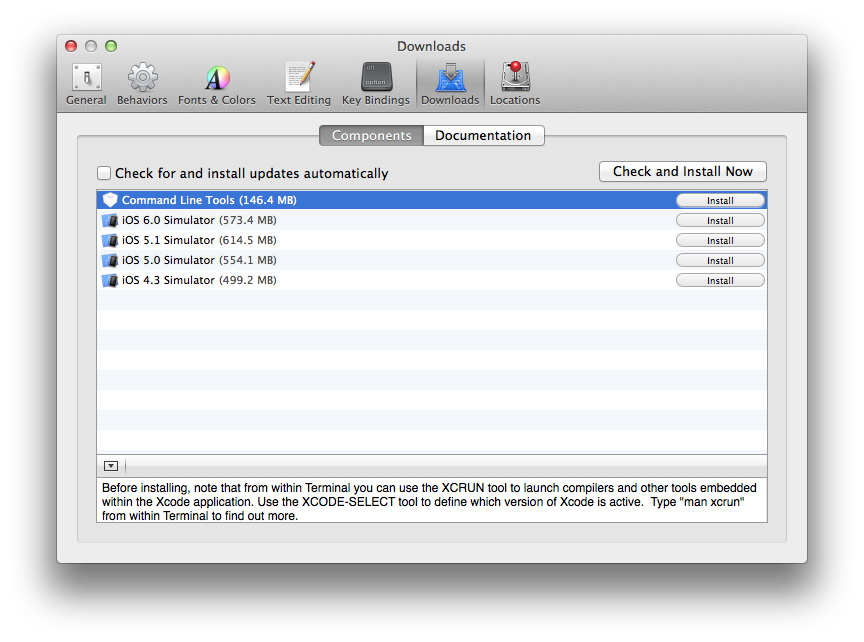
Task: Select the iOS 5.1 Simulator (614.5 MB) row
Action: (x=432, y=240)
